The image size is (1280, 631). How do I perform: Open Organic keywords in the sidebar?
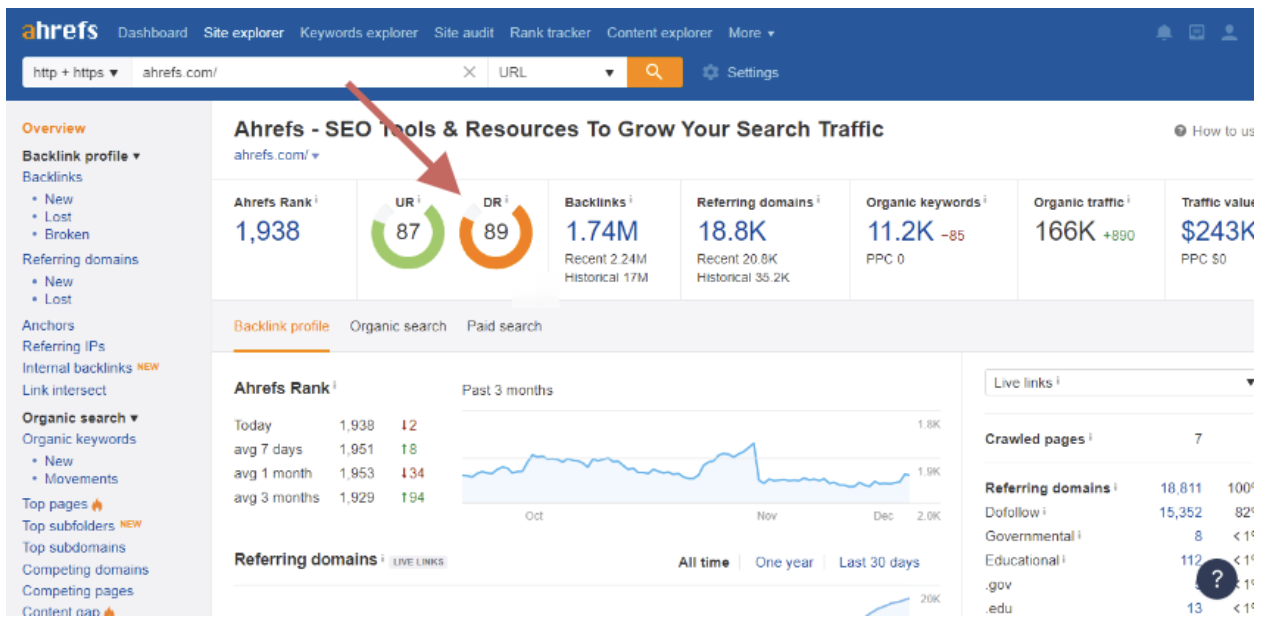[79, 439]
